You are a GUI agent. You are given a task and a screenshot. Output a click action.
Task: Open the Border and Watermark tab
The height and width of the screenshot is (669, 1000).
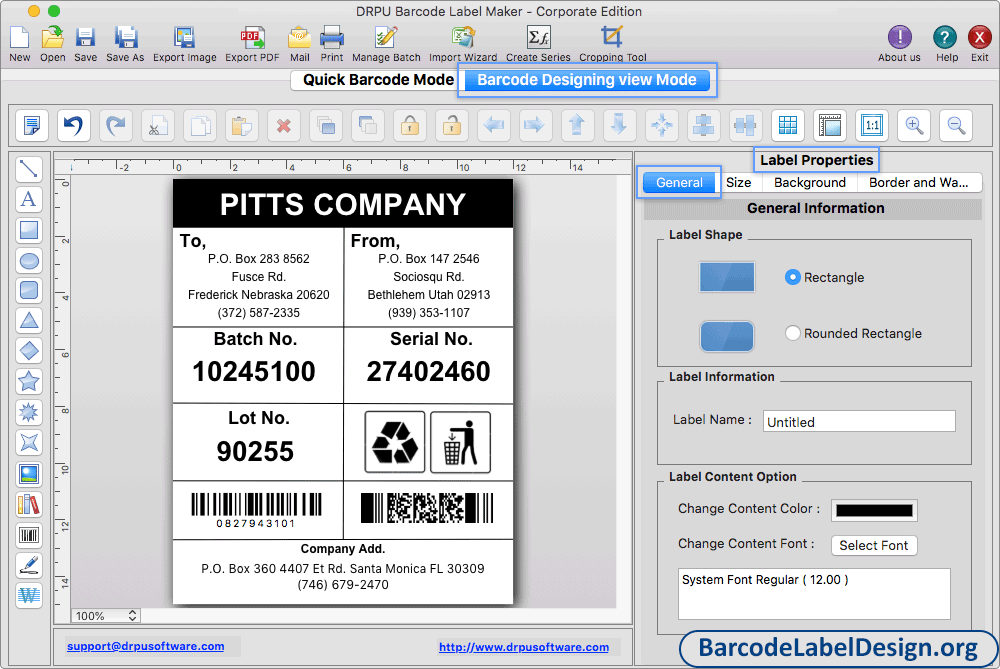[918, 182]
